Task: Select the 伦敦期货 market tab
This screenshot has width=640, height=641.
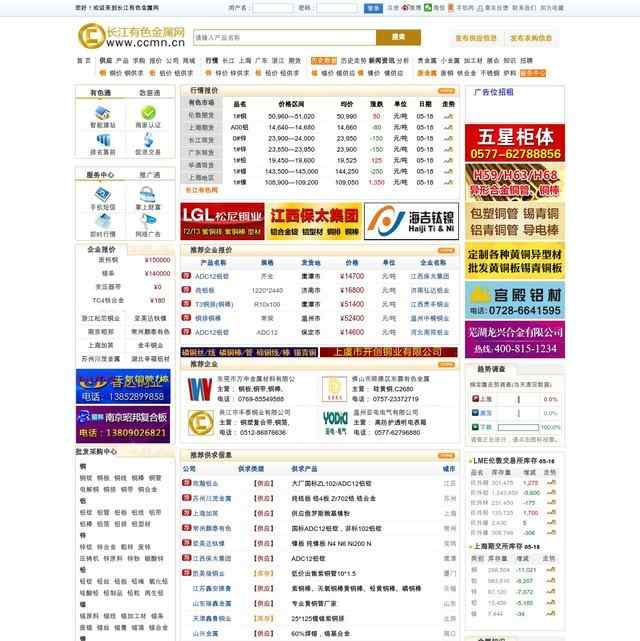Action: [201, 115]
